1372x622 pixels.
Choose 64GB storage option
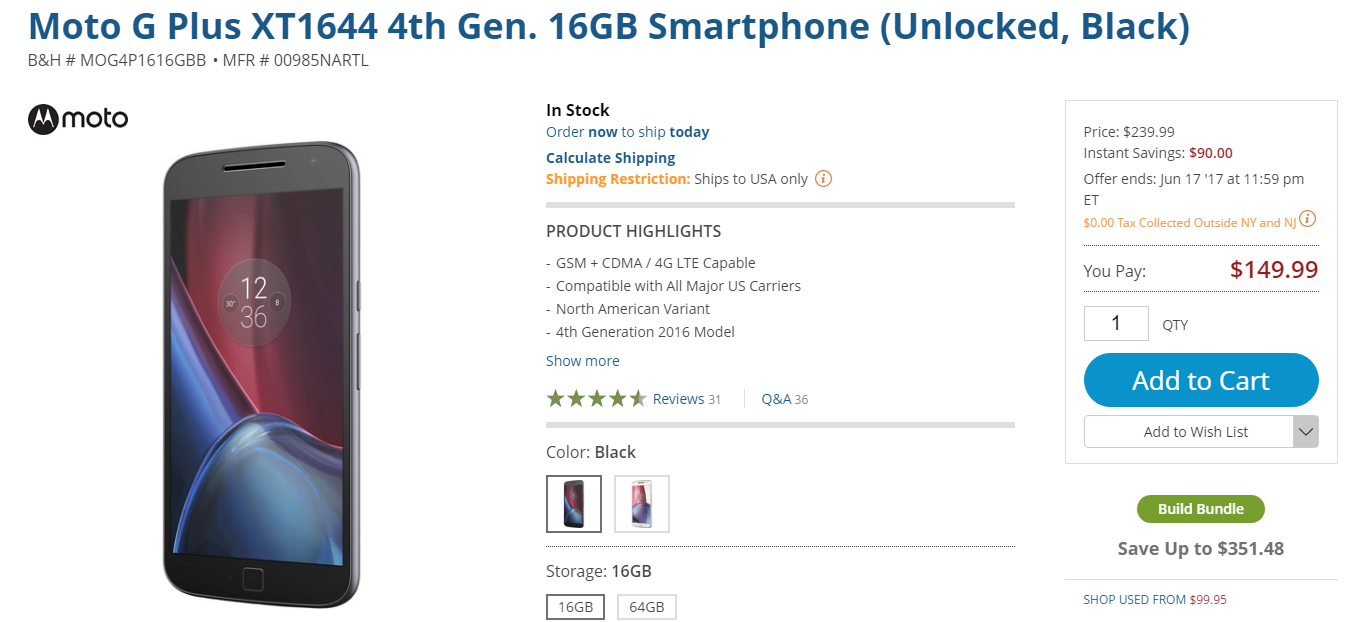click(646, 607)
